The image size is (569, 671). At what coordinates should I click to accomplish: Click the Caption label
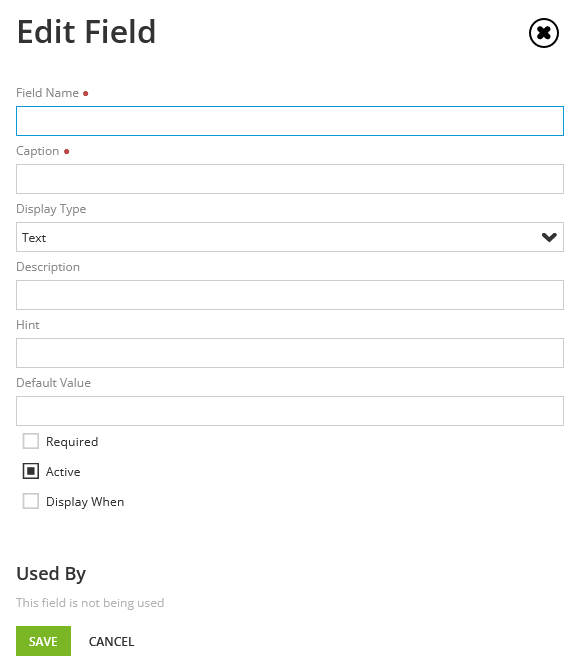[37, 151]
